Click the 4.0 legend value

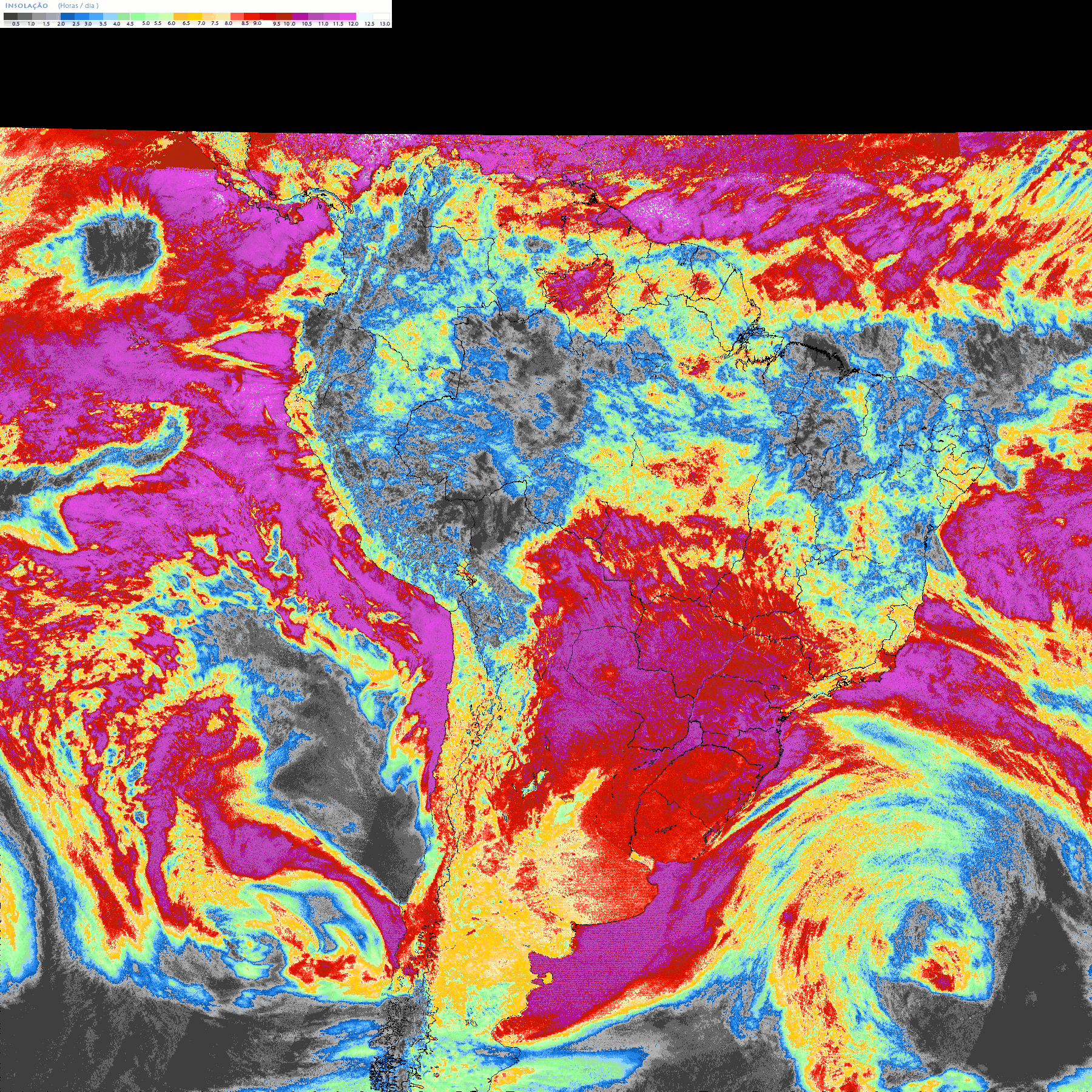click(x=116, y=24)
